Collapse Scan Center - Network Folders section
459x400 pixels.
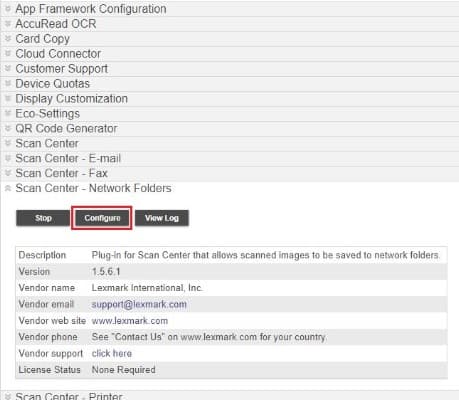(x=230, y=188)
